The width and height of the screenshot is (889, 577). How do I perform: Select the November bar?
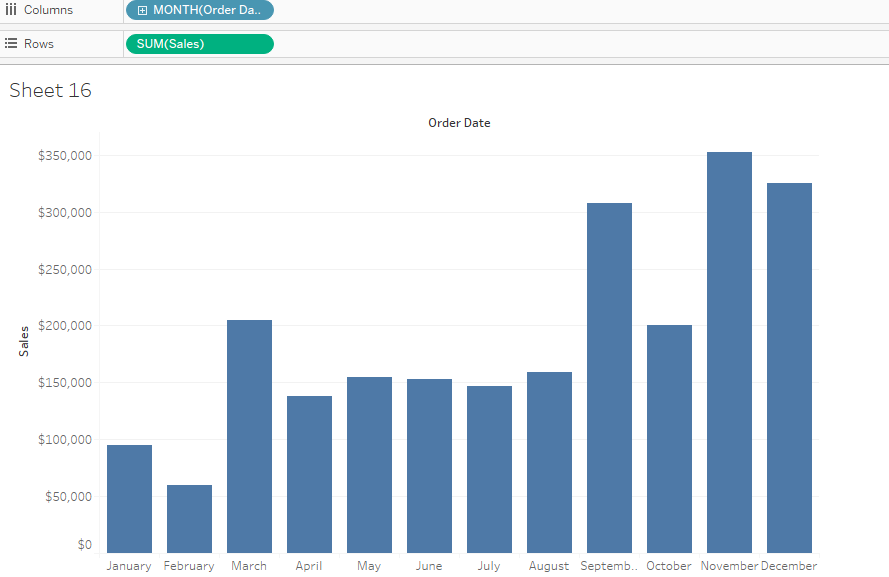pyautogui.click(x=730, y=353)
